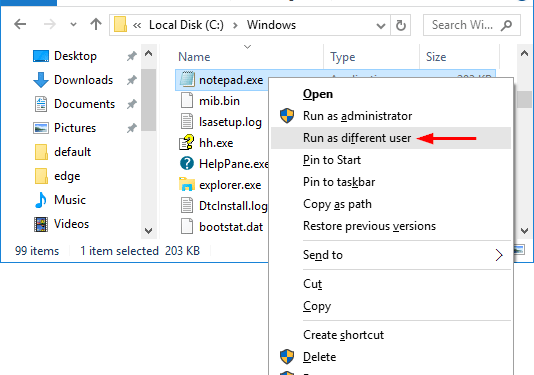Choose Copy as path

(x=391, y=204)
